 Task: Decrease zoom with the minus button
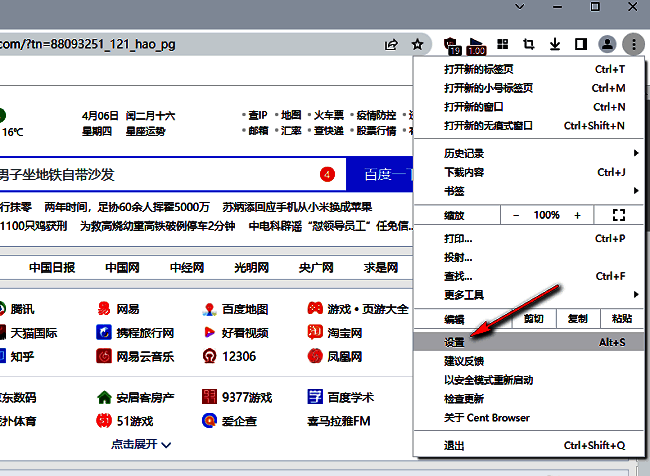click(516, 215)
